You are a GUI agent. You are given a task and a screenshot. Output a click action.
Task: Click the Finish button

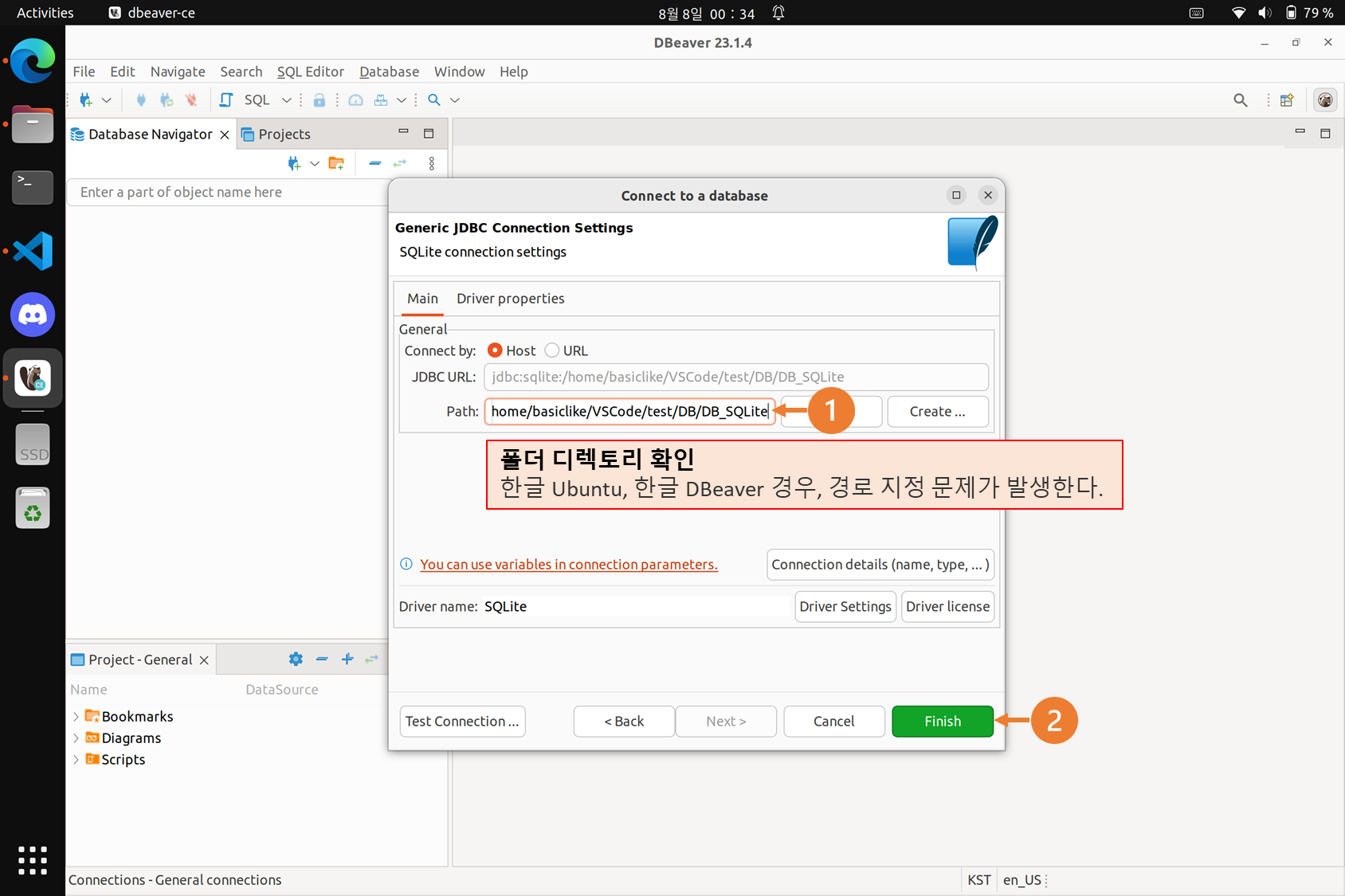tap(943, 722)
